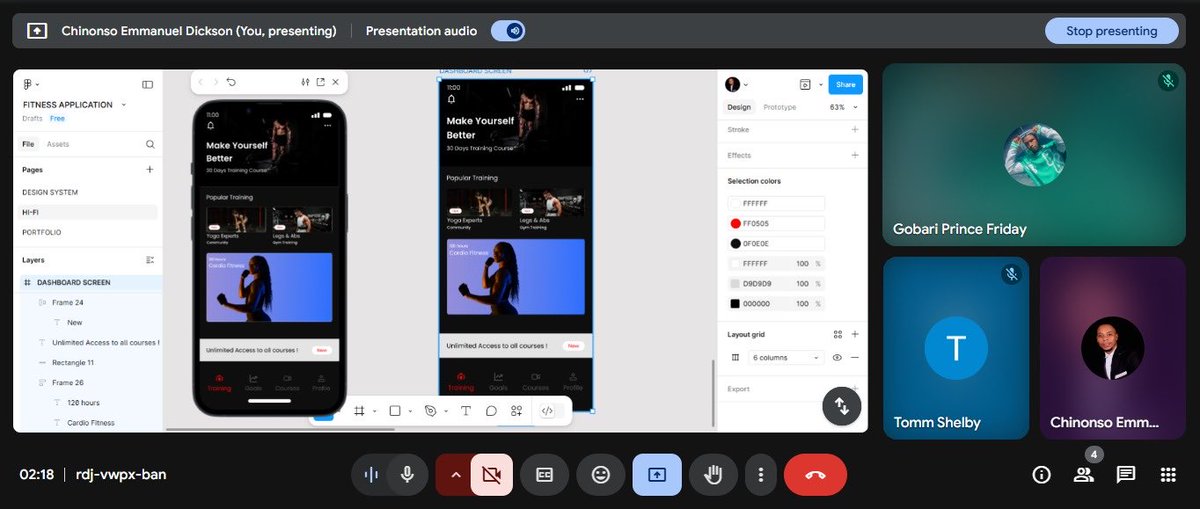This screenshot has width=1200, height=509.
Task: Open present options dropdown arrow
Action: point(821,85)
